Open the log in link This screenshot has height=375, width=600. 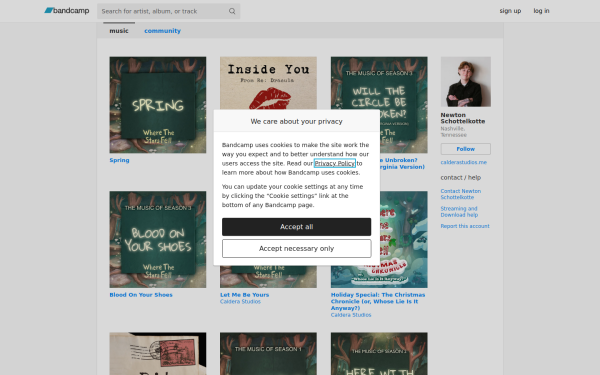click(x=541, y=11)
